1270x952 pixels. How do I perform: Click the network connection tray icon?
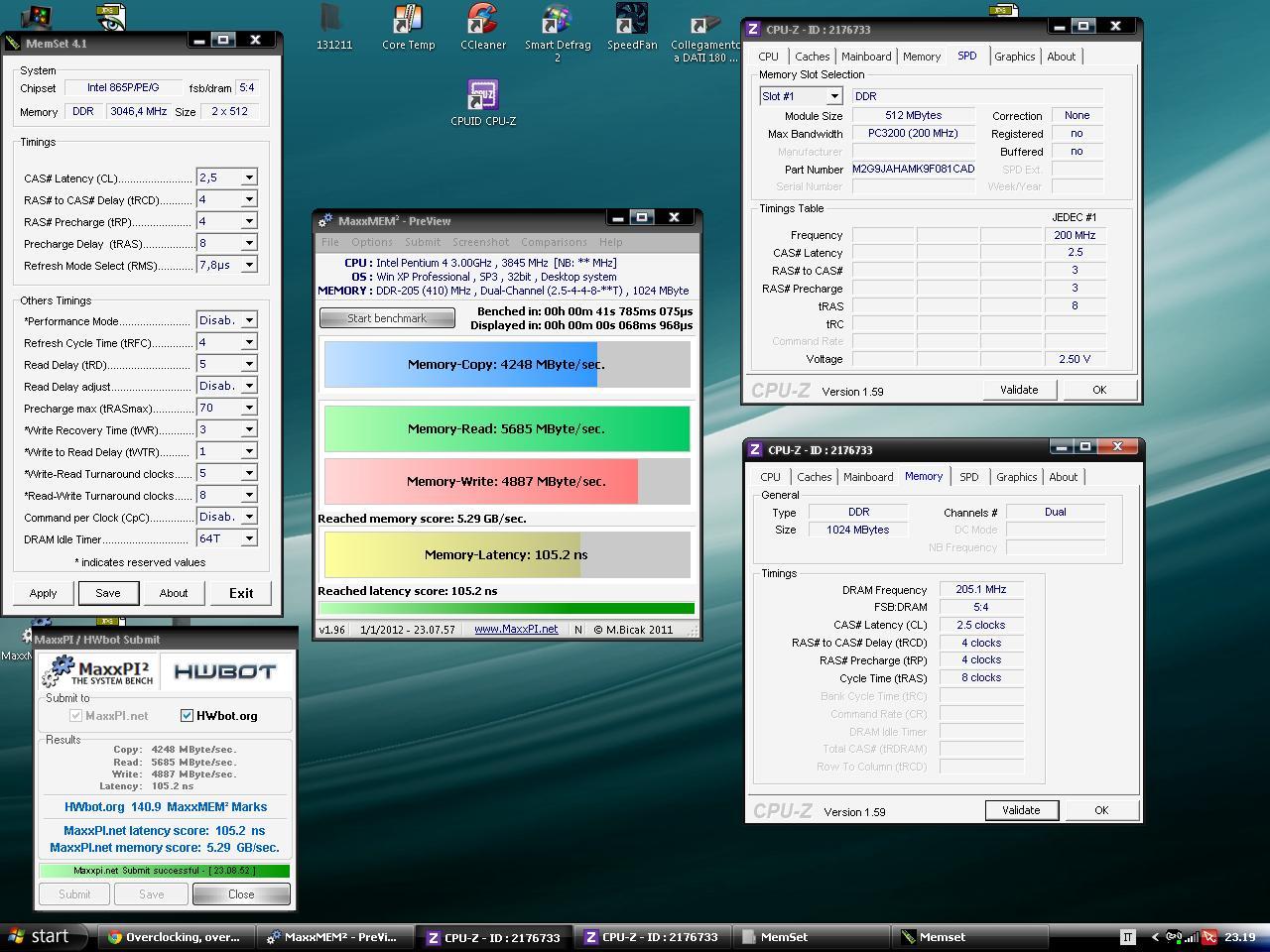pos(1173,937)
